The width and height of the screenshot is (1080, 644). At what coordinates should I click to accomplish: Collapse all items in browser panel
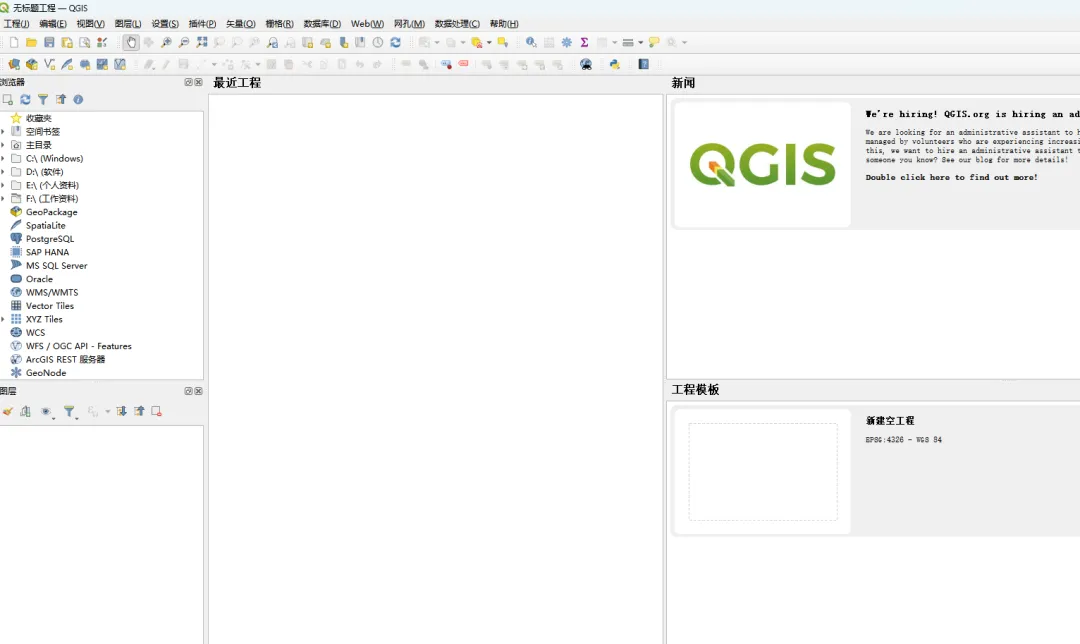tap(61, 100)
